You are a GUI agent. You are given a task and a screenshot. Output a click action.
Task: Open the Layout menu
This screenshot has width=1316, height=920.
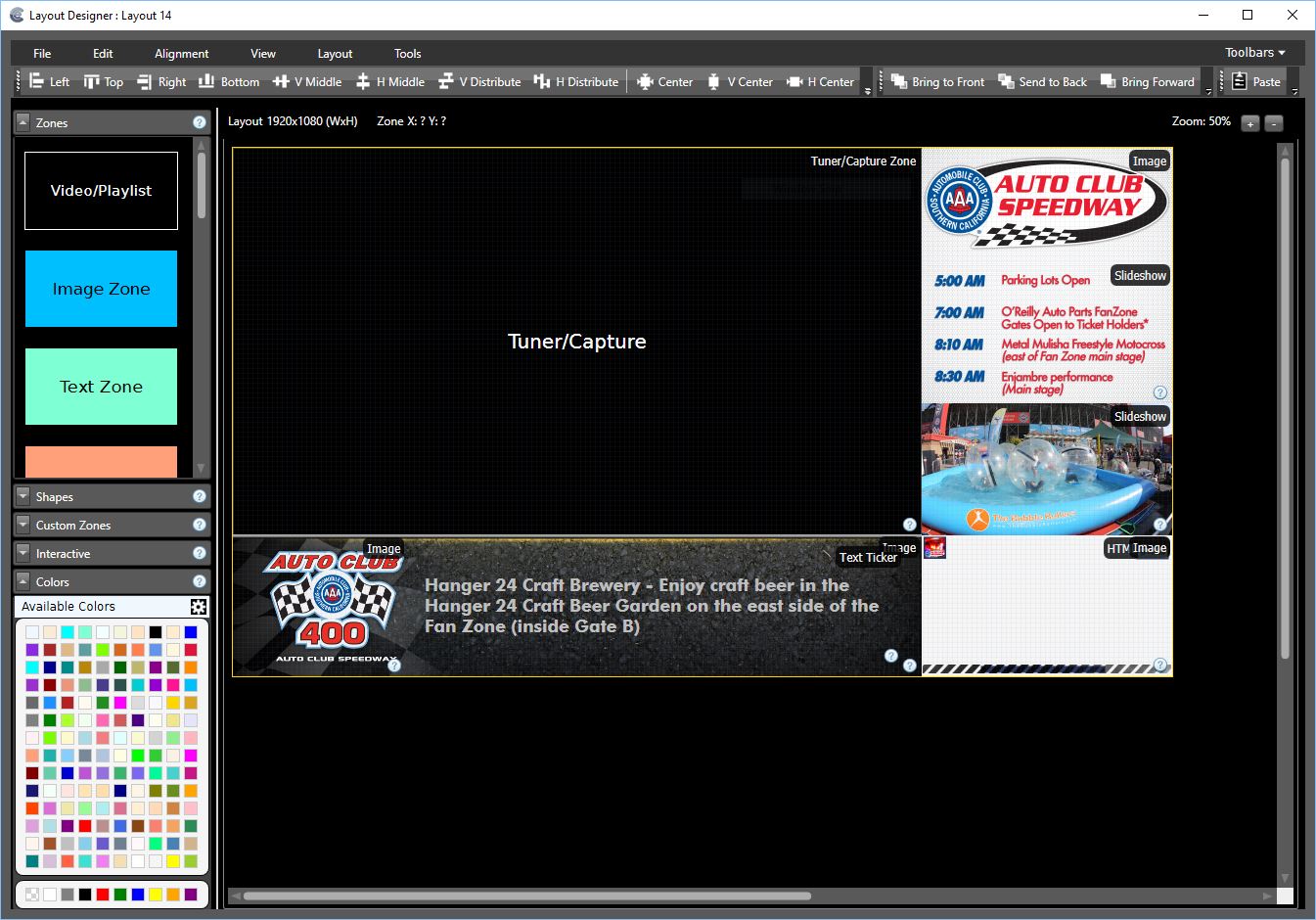(x=335, y=54)
